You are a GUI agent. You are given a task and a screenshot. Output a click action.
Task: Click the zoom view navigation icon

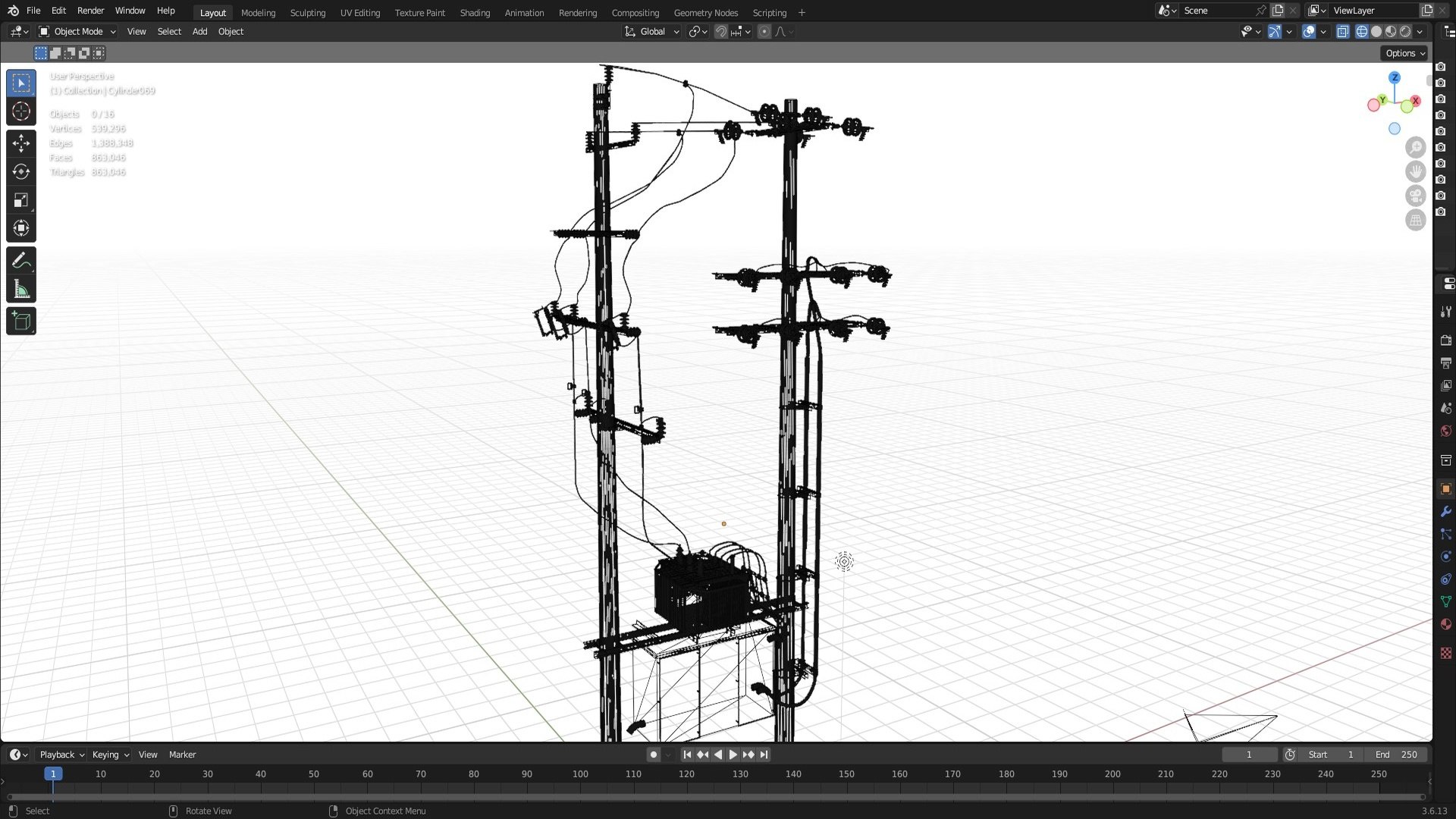point(1415,147)
